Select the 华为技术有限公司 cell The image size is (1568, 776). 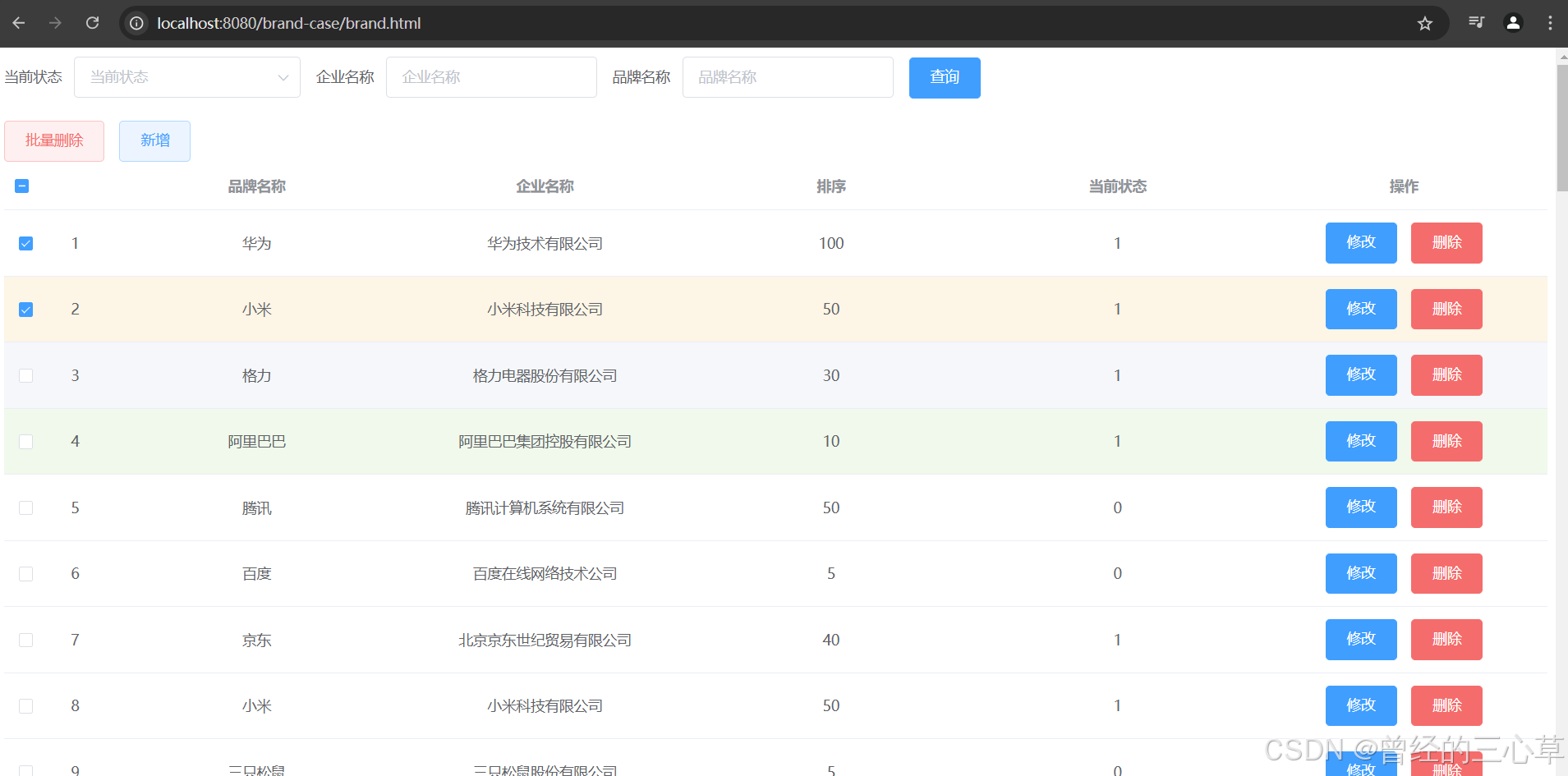(545, 243)
